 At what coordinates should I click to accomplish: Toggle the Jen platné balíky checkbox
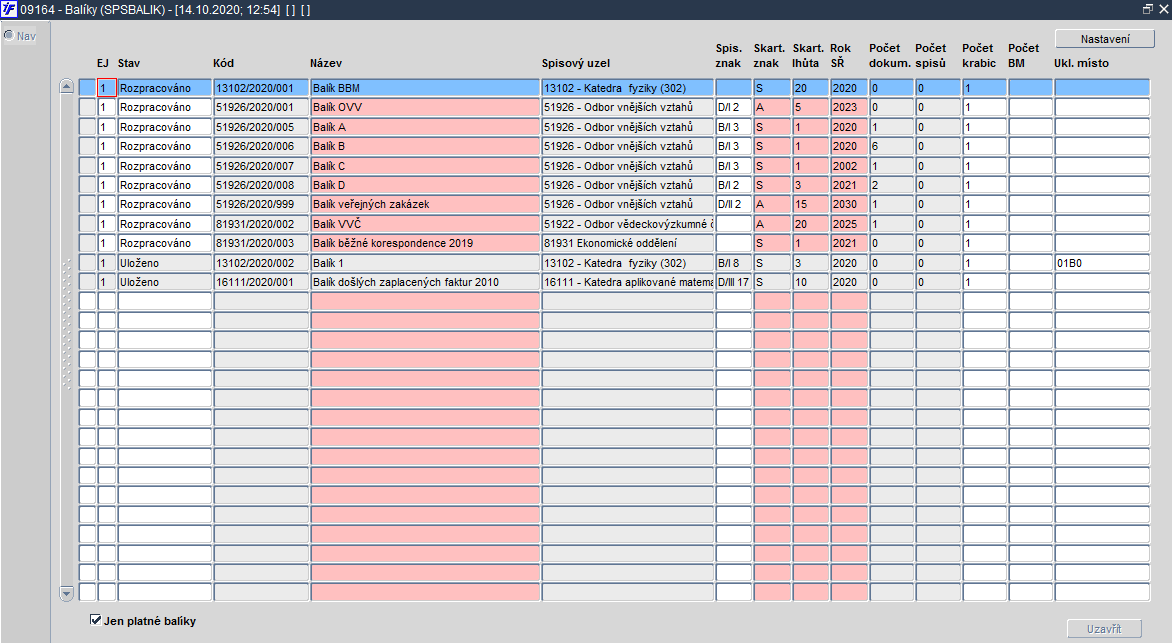pos(96,620)
